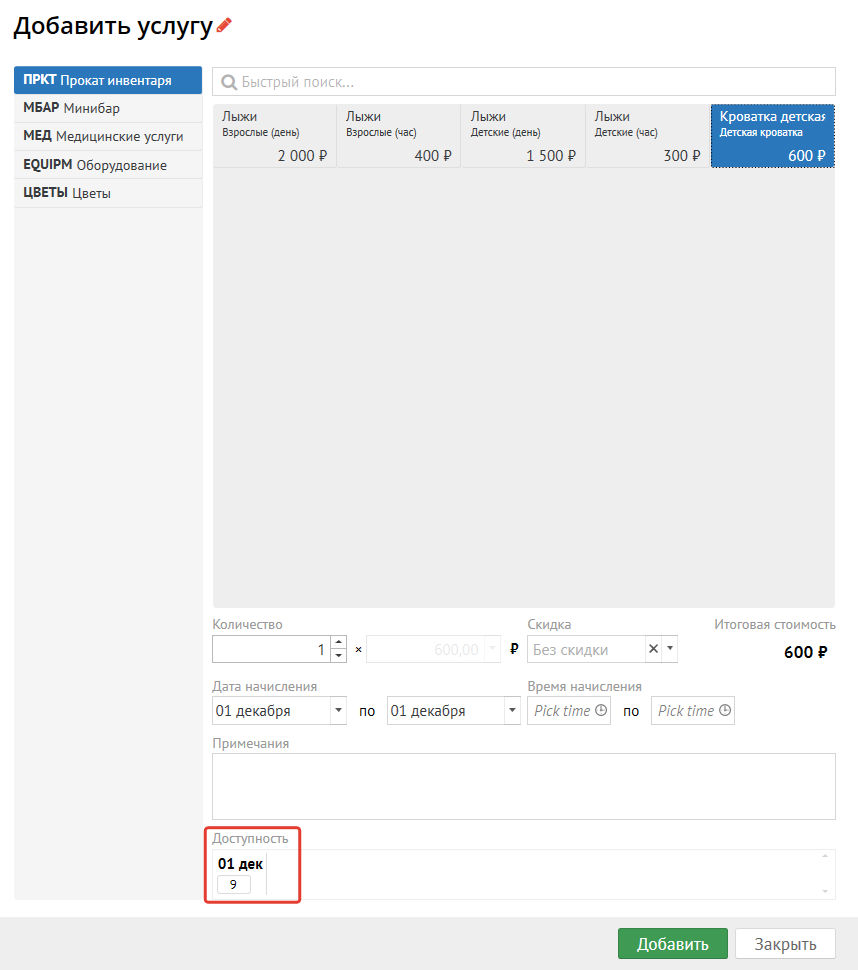Open the end date dropdown after 'по'
This screenshot has width=858, height=970.
point(512,710)
